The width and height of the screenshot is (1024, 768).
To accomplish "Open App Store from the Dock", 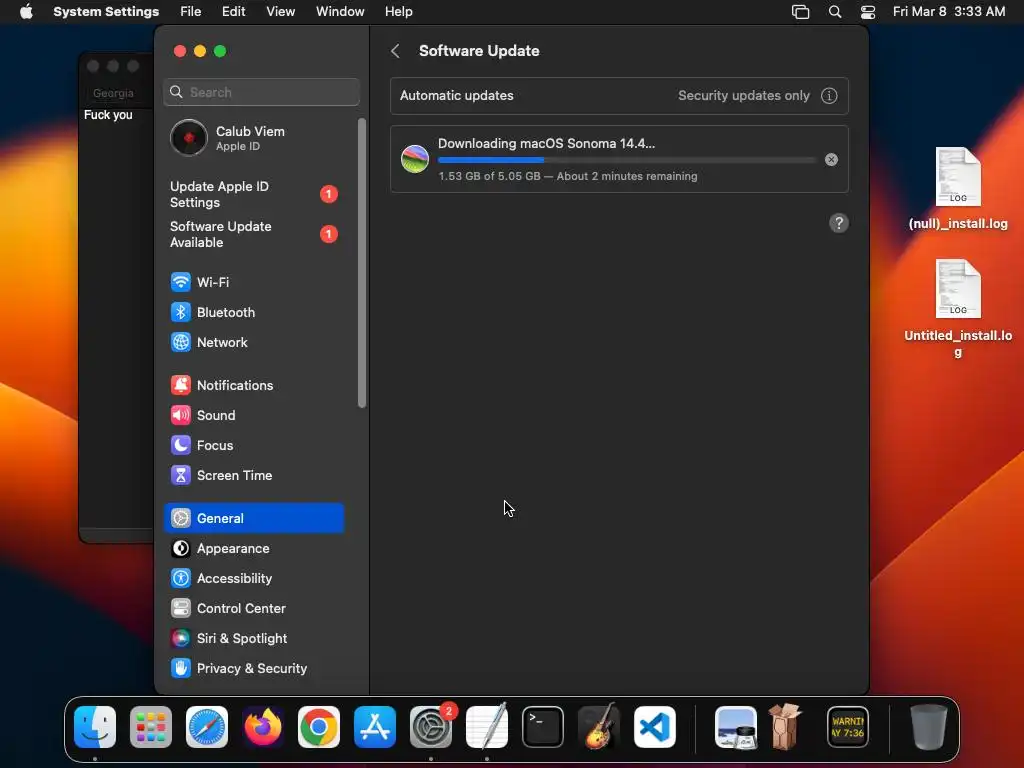I will click(x=375, y=727).
